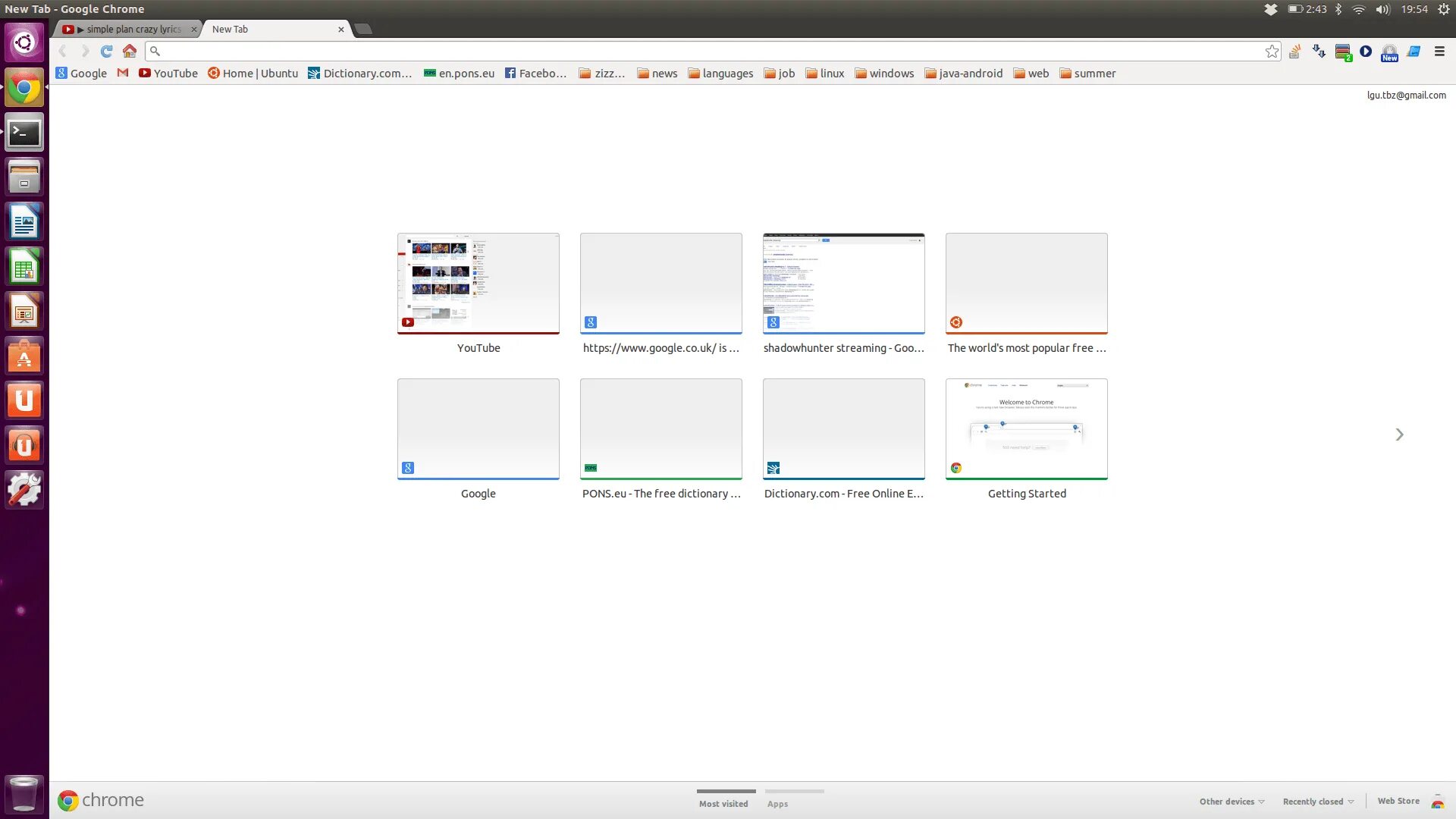
Task: Open Chrome hamburger menu
Action: [1439, 52]
